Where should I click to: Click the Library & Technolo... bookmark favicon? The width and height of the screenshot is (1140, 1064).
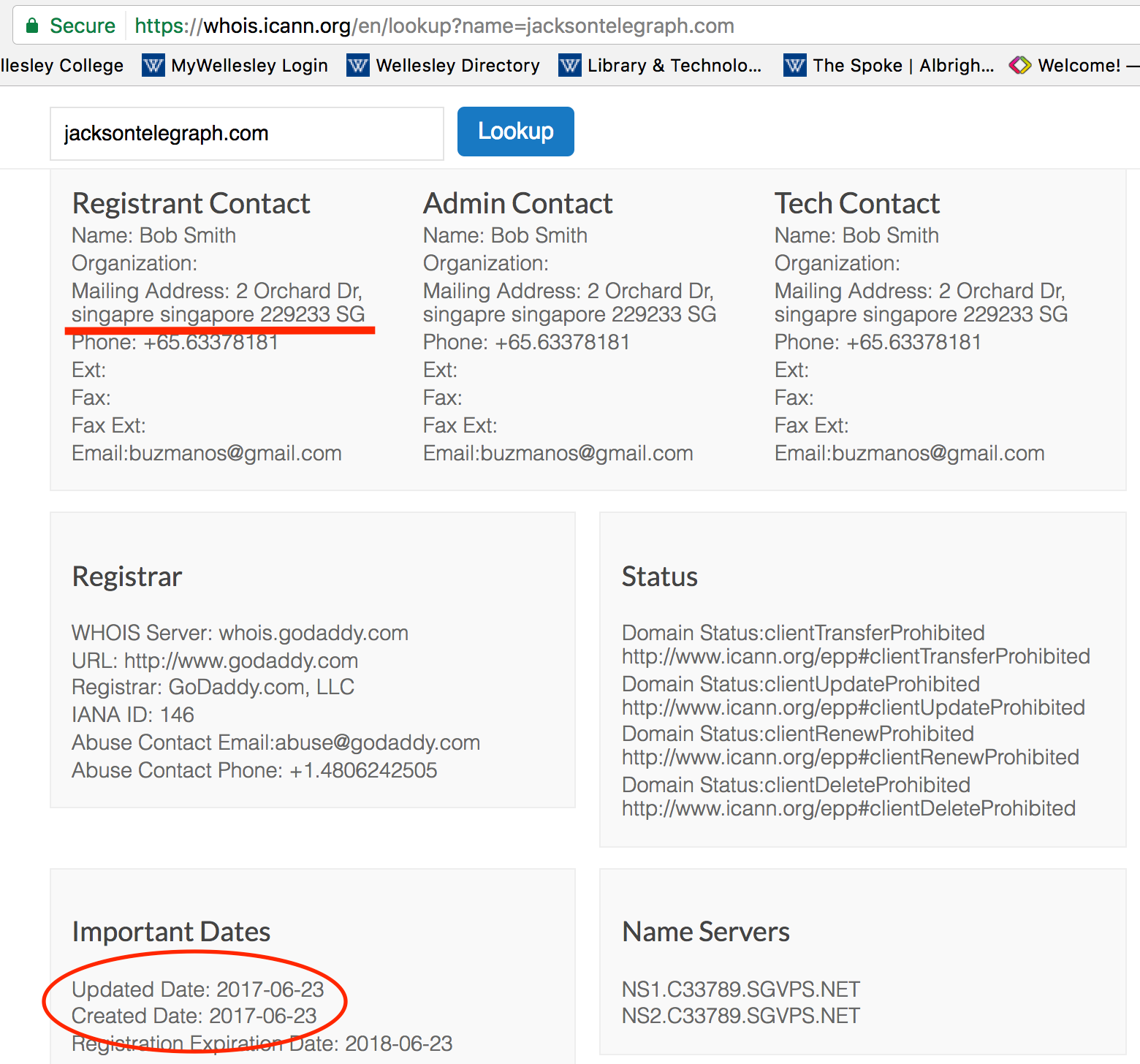tap(569, 65)
